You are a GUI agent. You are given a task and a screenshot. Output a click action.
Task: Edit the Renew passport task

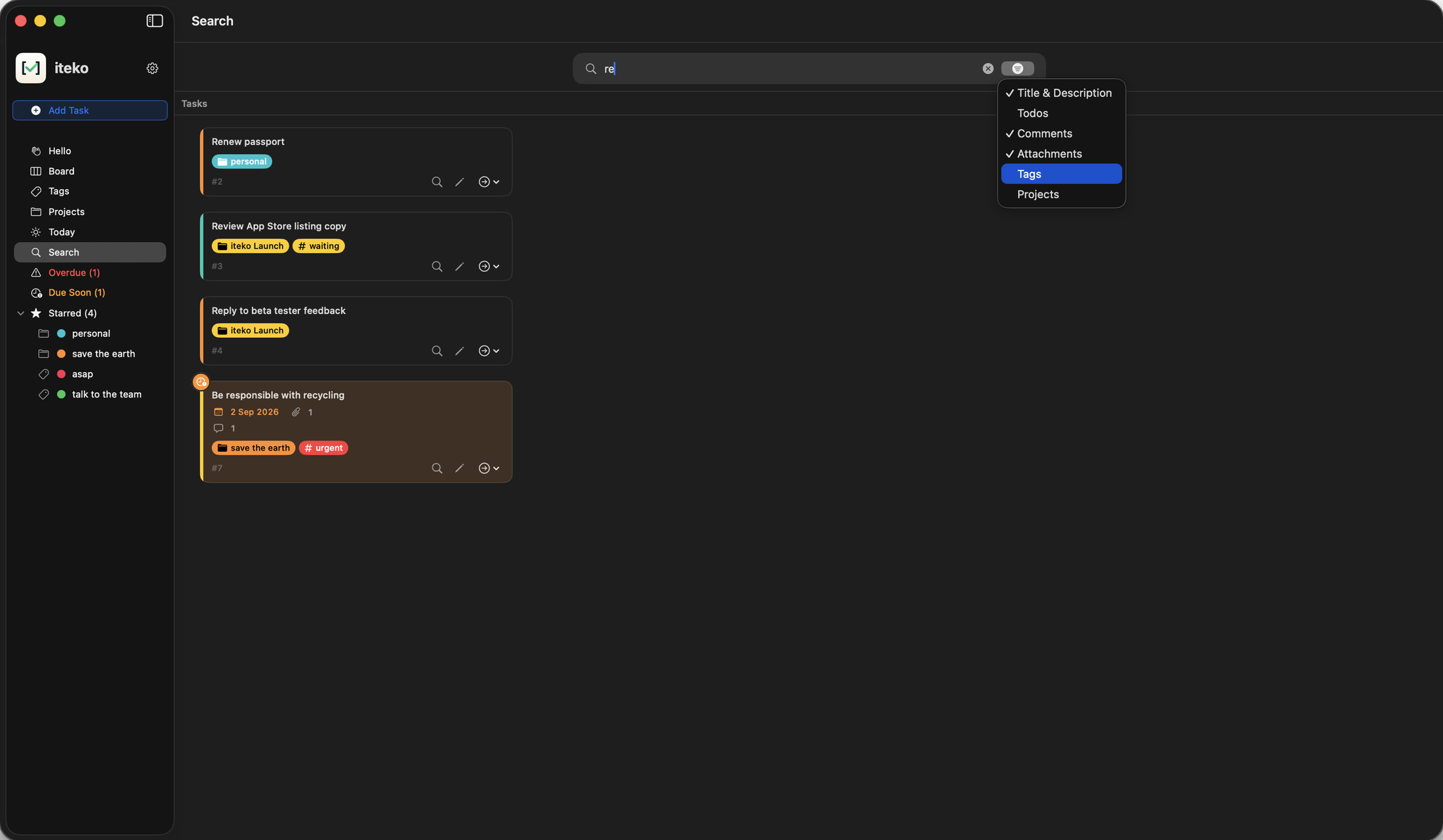460,182
